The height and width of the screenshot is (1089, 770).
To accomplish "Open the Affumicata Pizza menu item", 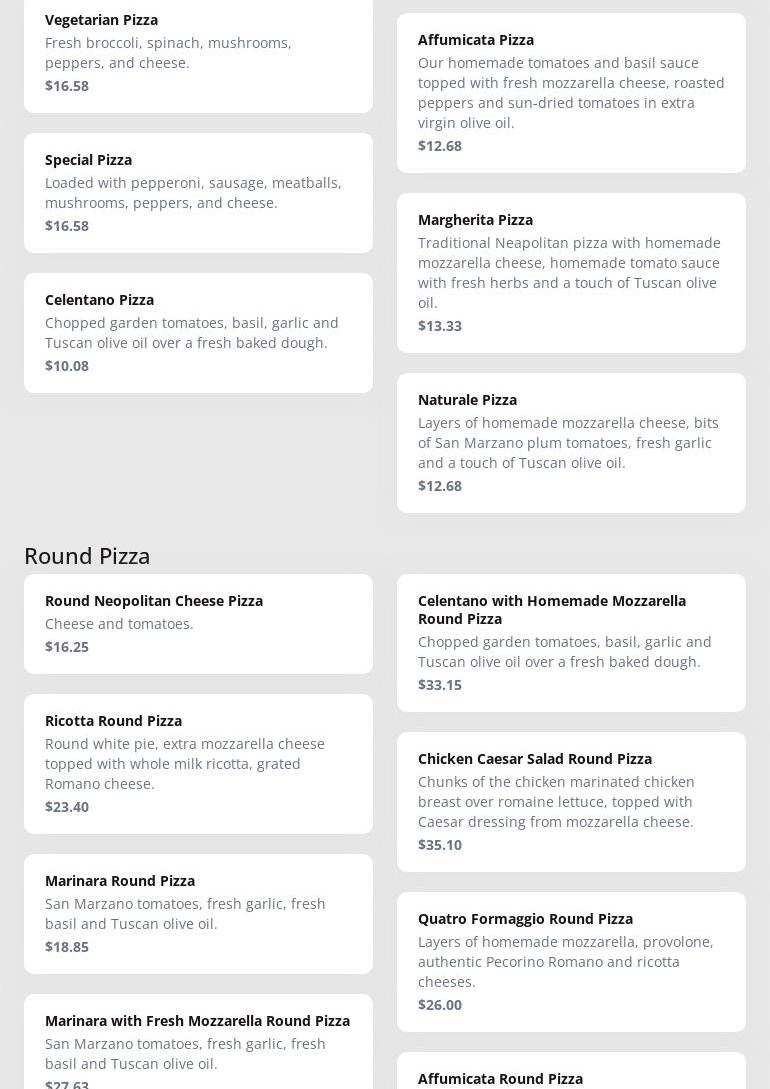I will [571, 92].
